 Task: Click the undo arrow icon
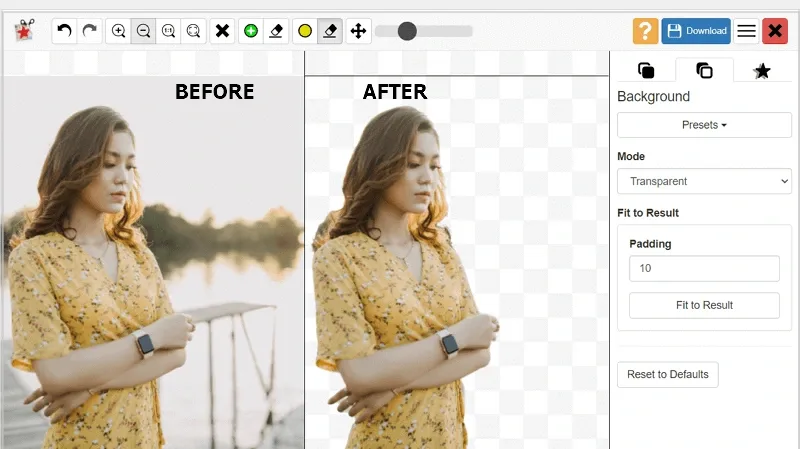pos(64,31)
